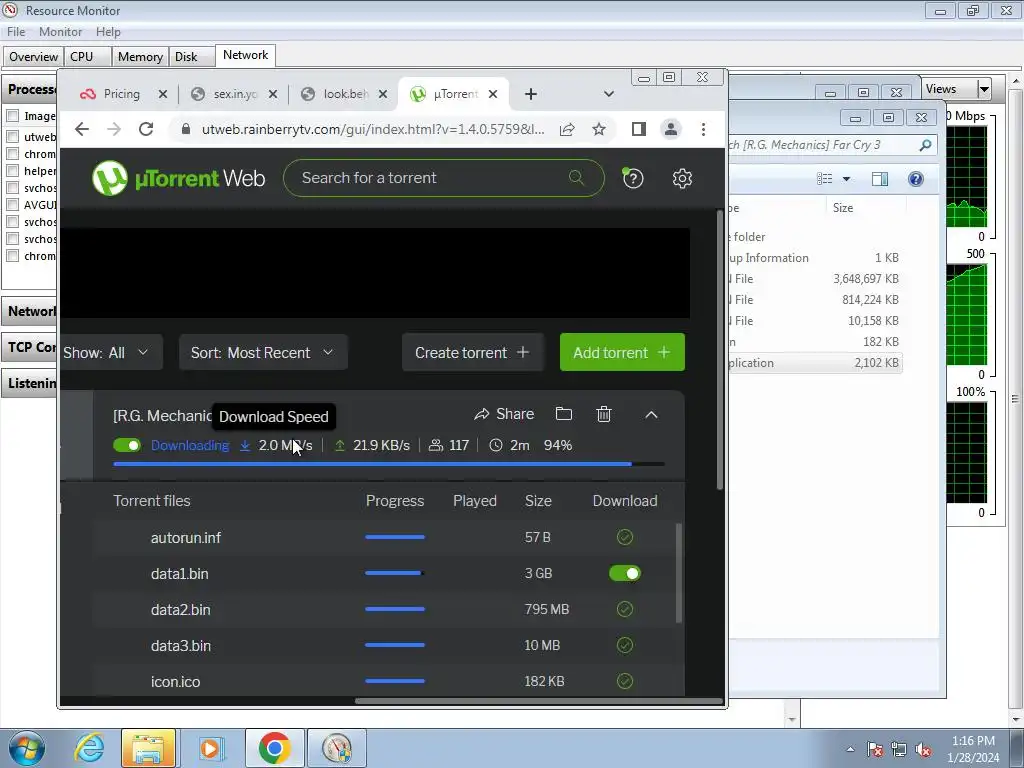Open Windows Media Player from taskbar
Viewport: 1024px width, 768px height.
click(x=210, y=748)
